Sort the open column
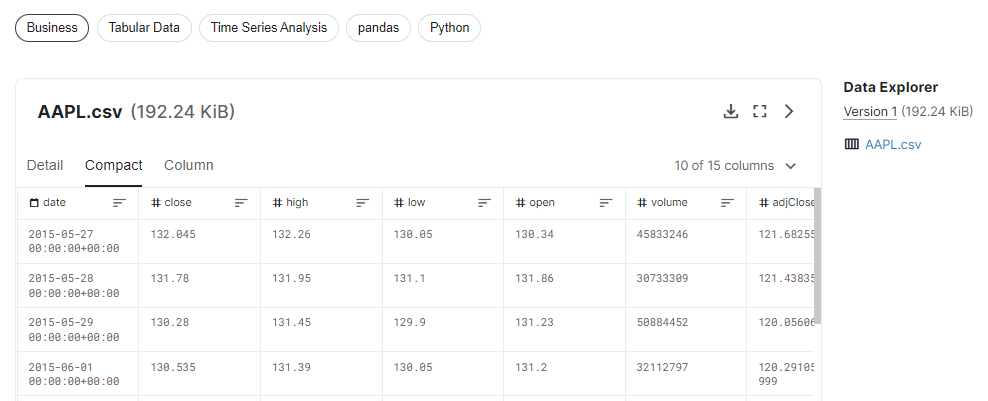The width and height of the screenshot is (988, 401). [606, 202]
